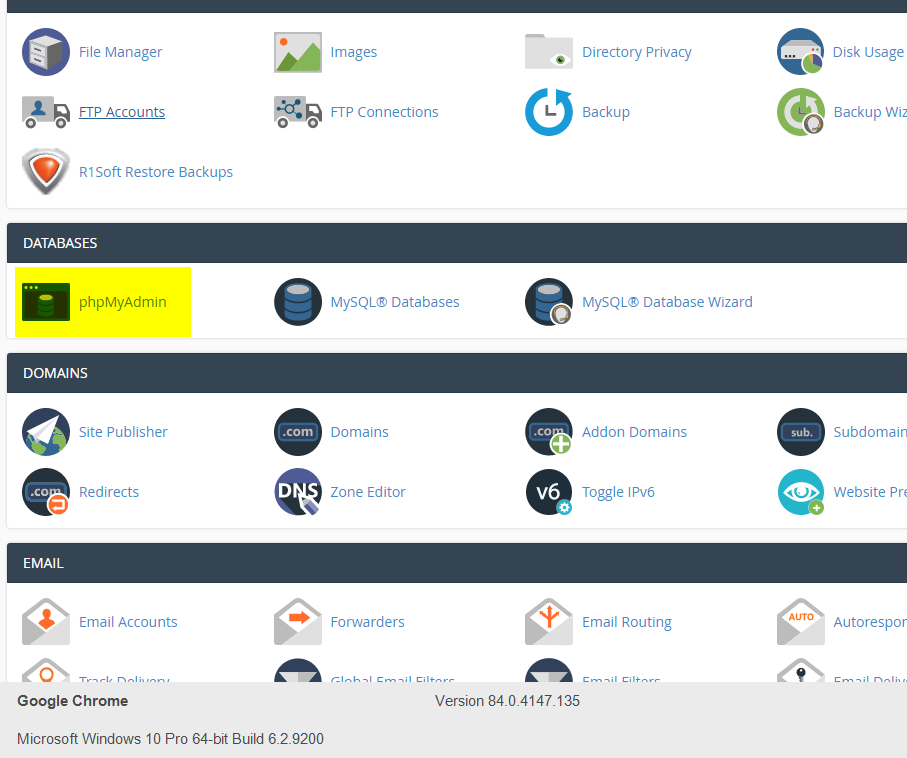Click the phpMyAdmin text link
Viewport: 907px width, 758px height.
click(x=123, y=302)
